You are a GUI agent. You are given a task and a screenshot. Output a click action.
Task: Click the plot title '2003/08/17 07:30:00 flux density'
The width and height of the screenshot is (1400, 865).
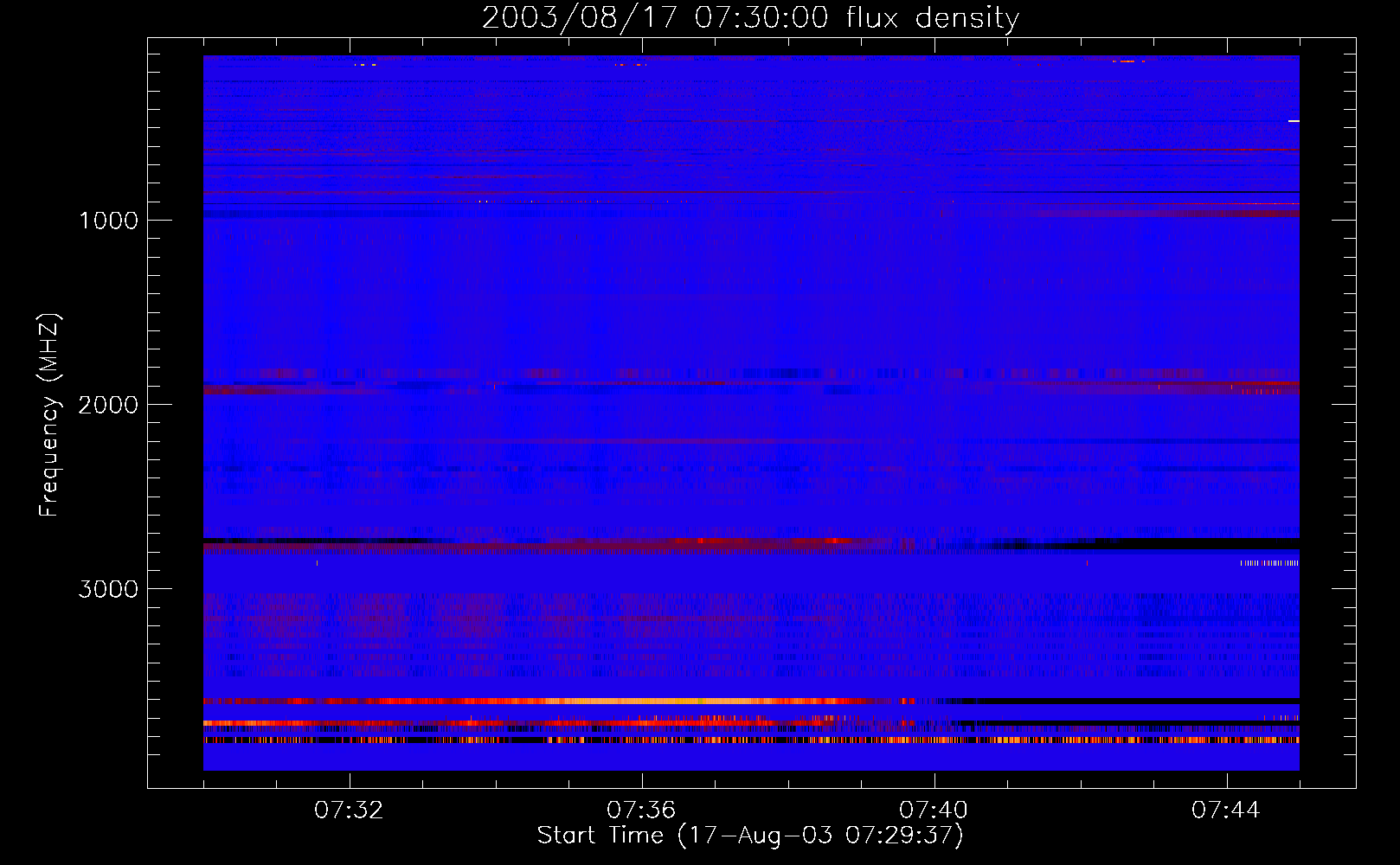point(750,18)
